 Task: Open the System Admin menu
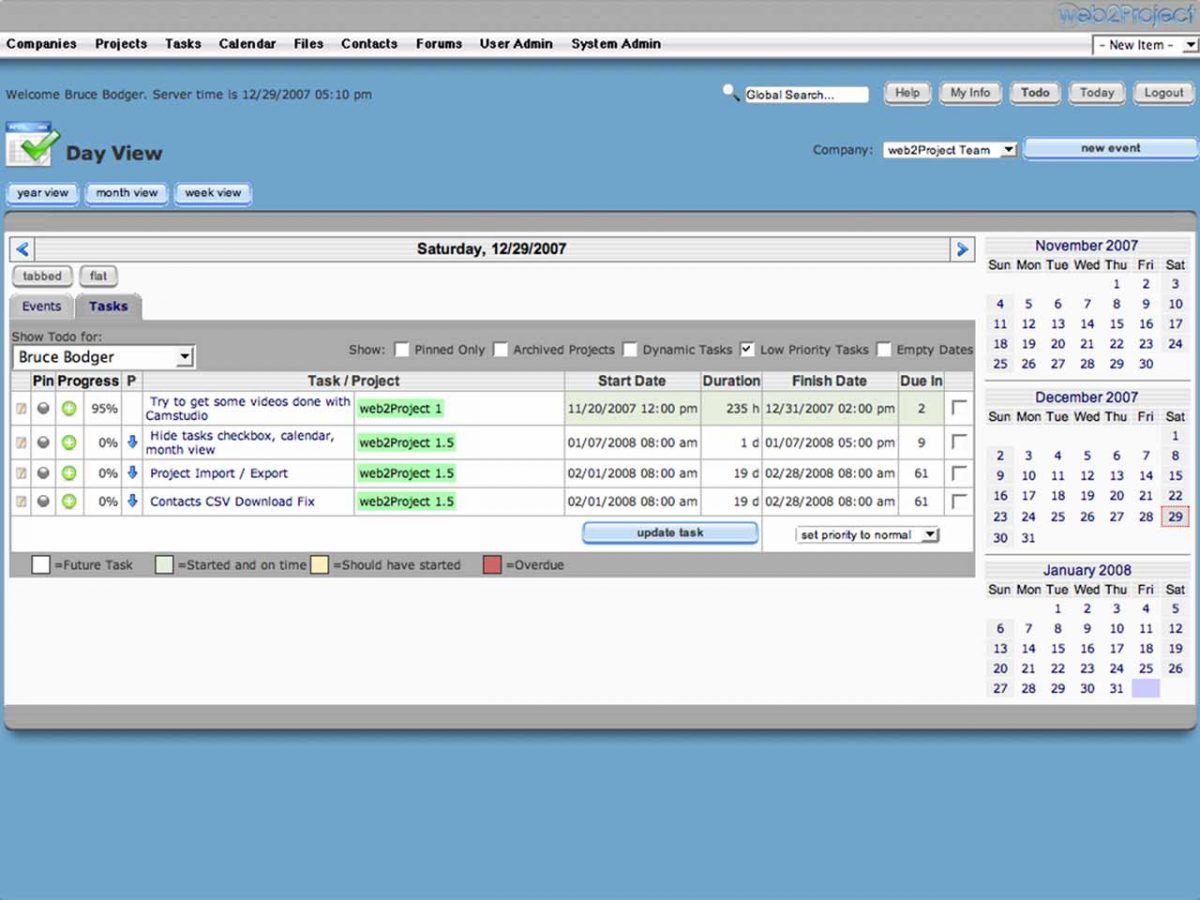pyautogui.click(x=615, y=43)
